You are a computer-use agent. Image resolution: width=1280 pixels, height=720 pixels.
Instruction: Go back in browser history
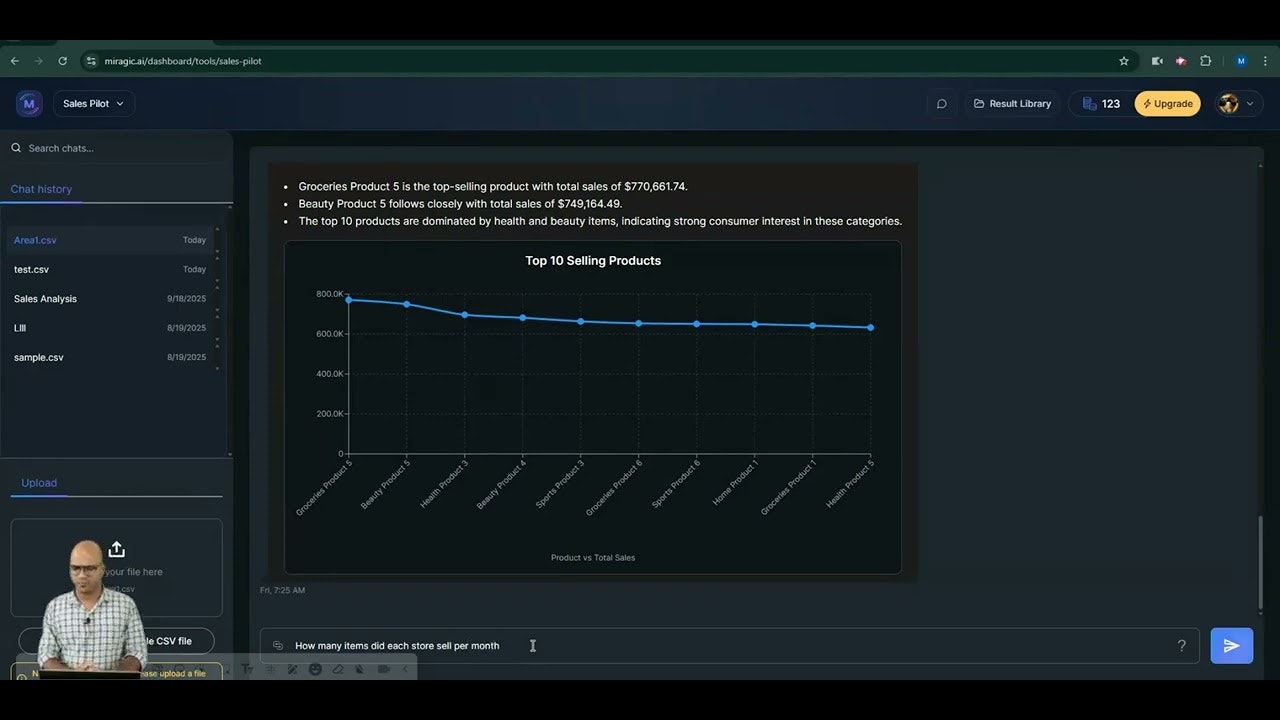(x=15, y=61)
